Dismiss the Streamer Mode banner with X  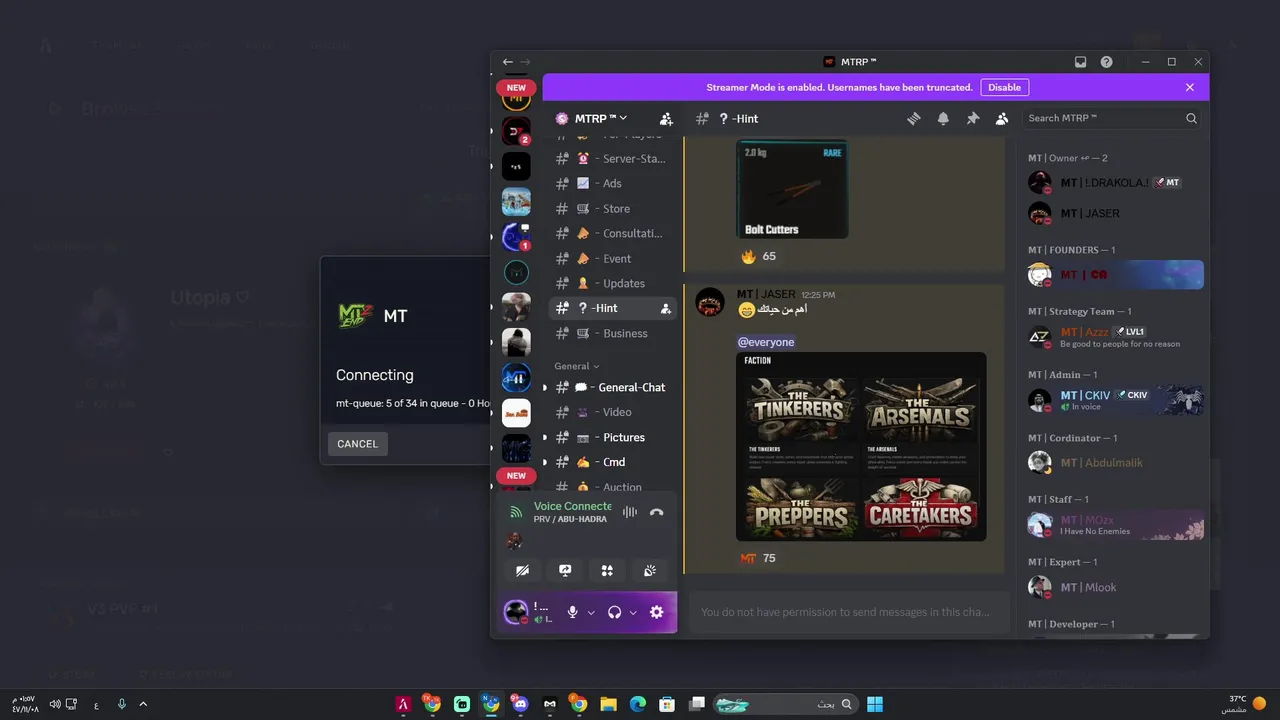tap(1190, 87)
